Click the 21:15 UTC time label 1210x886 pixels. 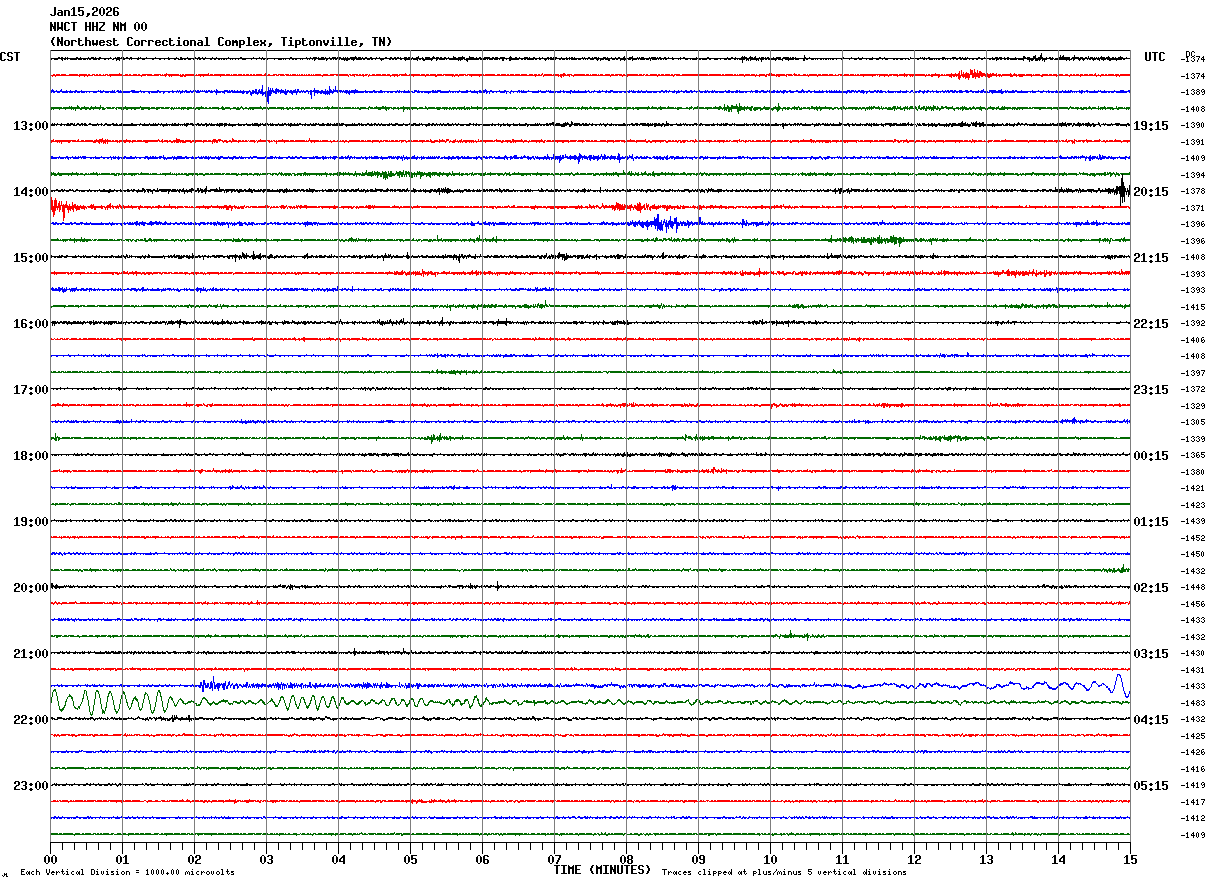tap(1150, 258)
